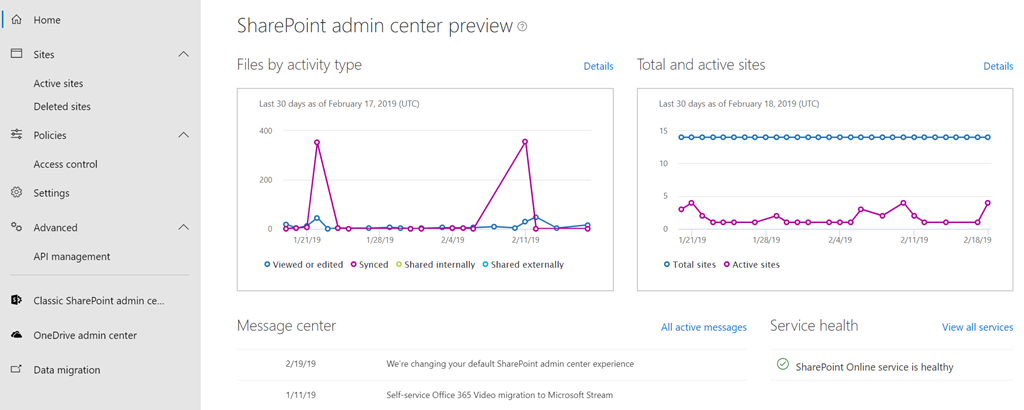
Task: Open Active sites page
Action: [58, 84]
